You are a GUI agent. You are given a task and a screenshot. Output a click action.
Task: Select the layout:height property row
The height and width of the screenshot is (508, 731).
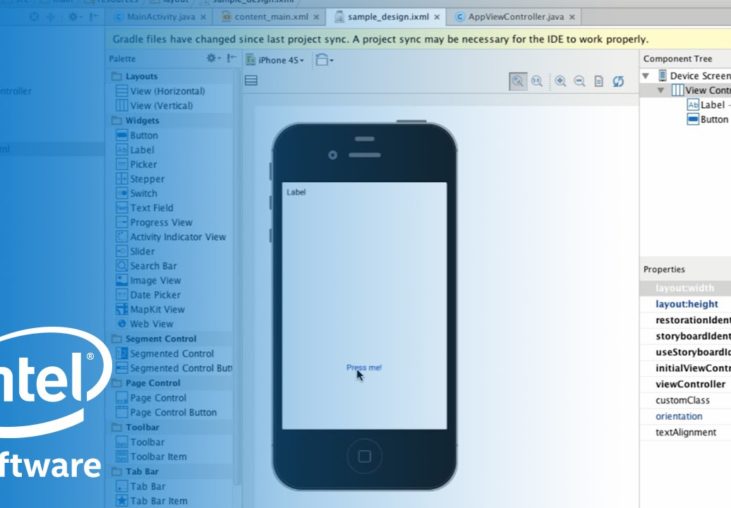[x=686, y=304]
